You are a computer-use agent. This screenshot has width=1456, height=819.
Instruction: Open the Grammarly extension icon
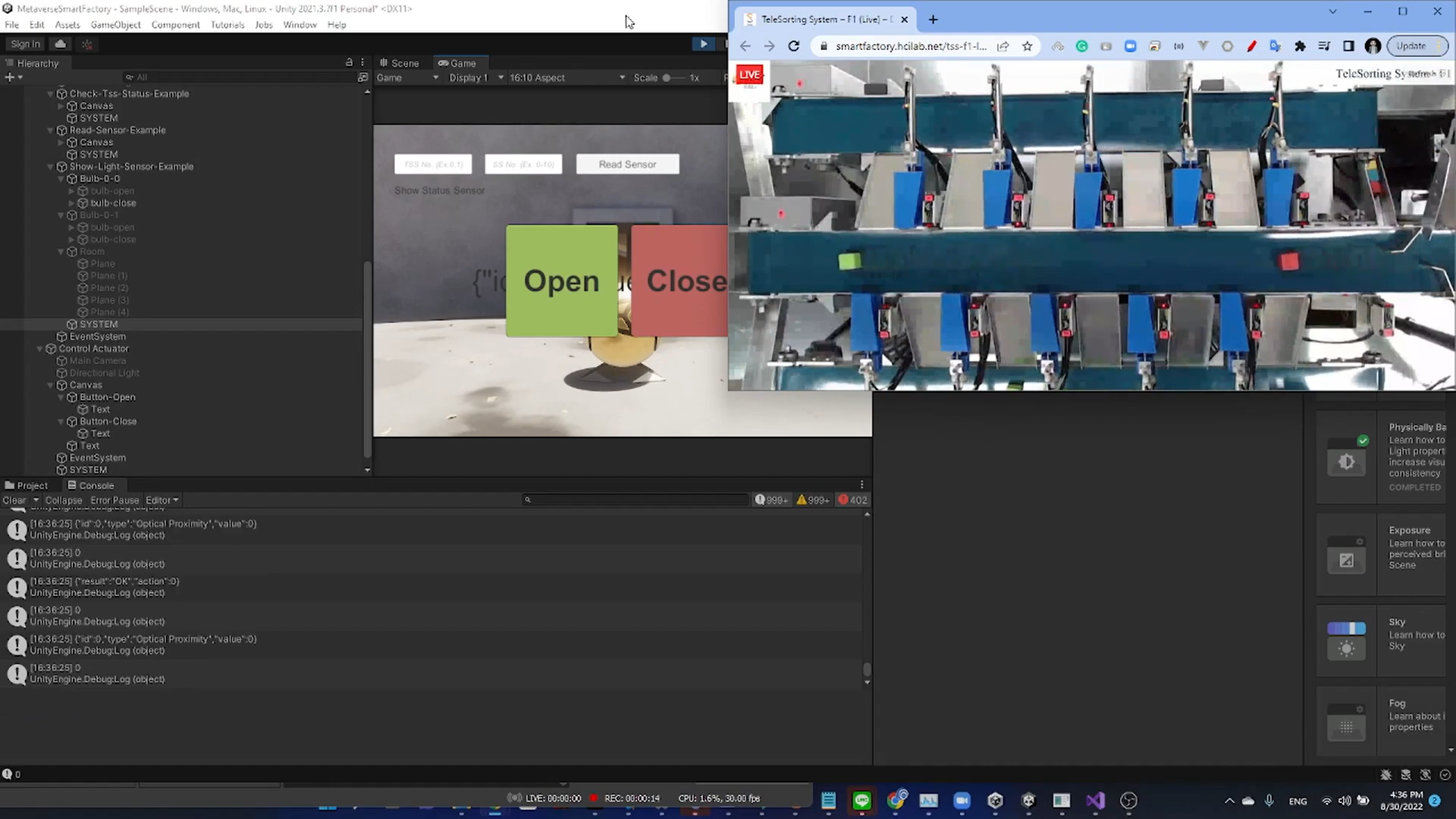(1082, 46)
